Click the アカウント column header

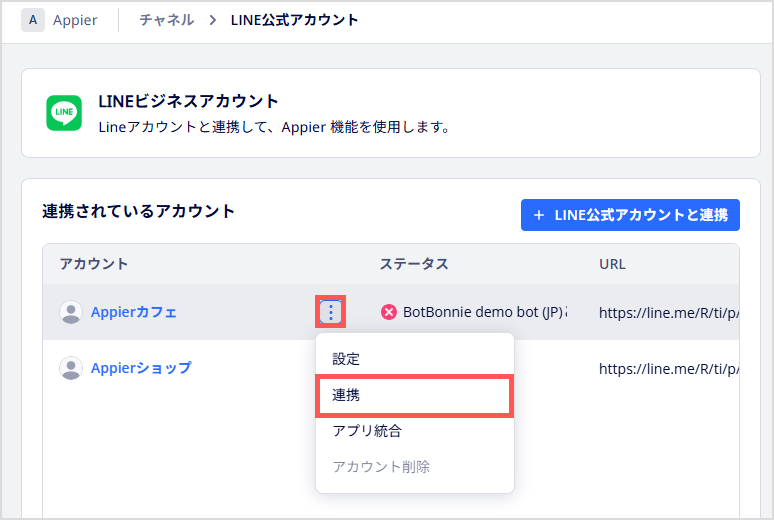(x=94, y=264)
